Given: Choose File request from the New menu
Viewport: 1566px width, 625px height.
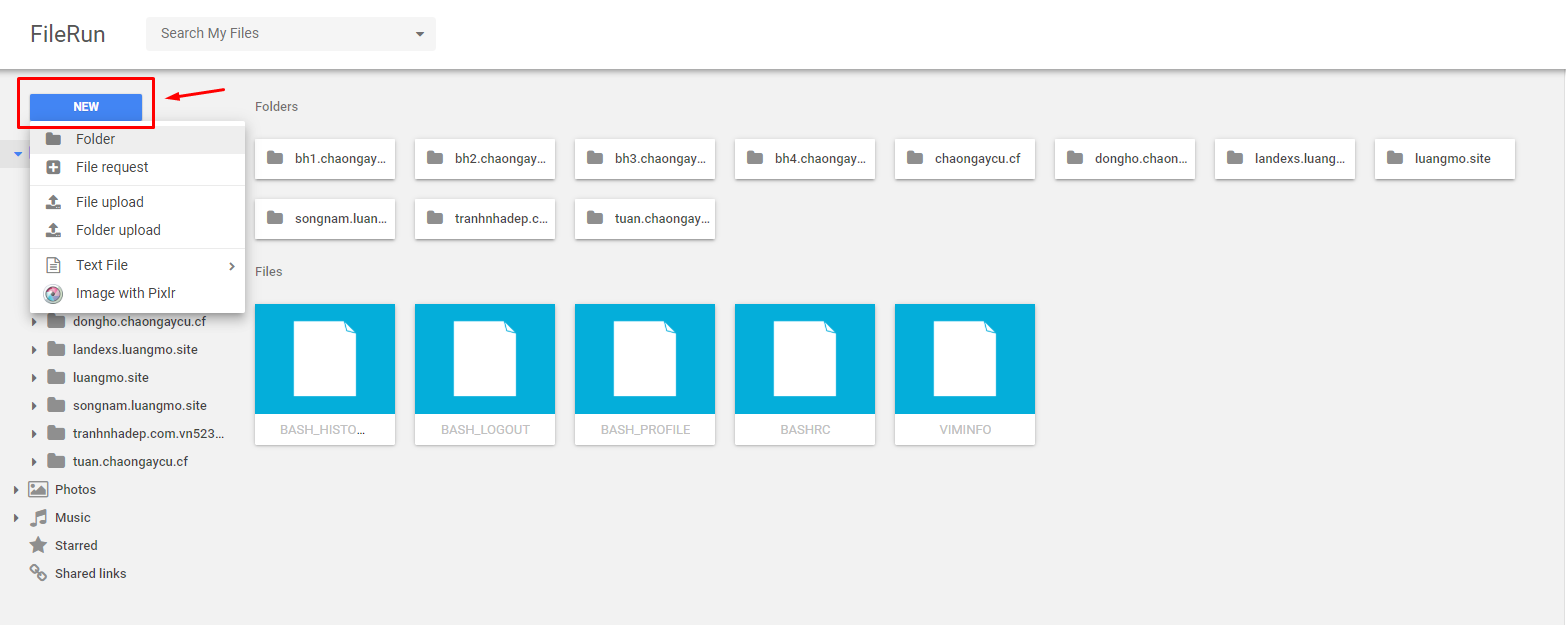Looking at the screenshot, I should [137, 167].
